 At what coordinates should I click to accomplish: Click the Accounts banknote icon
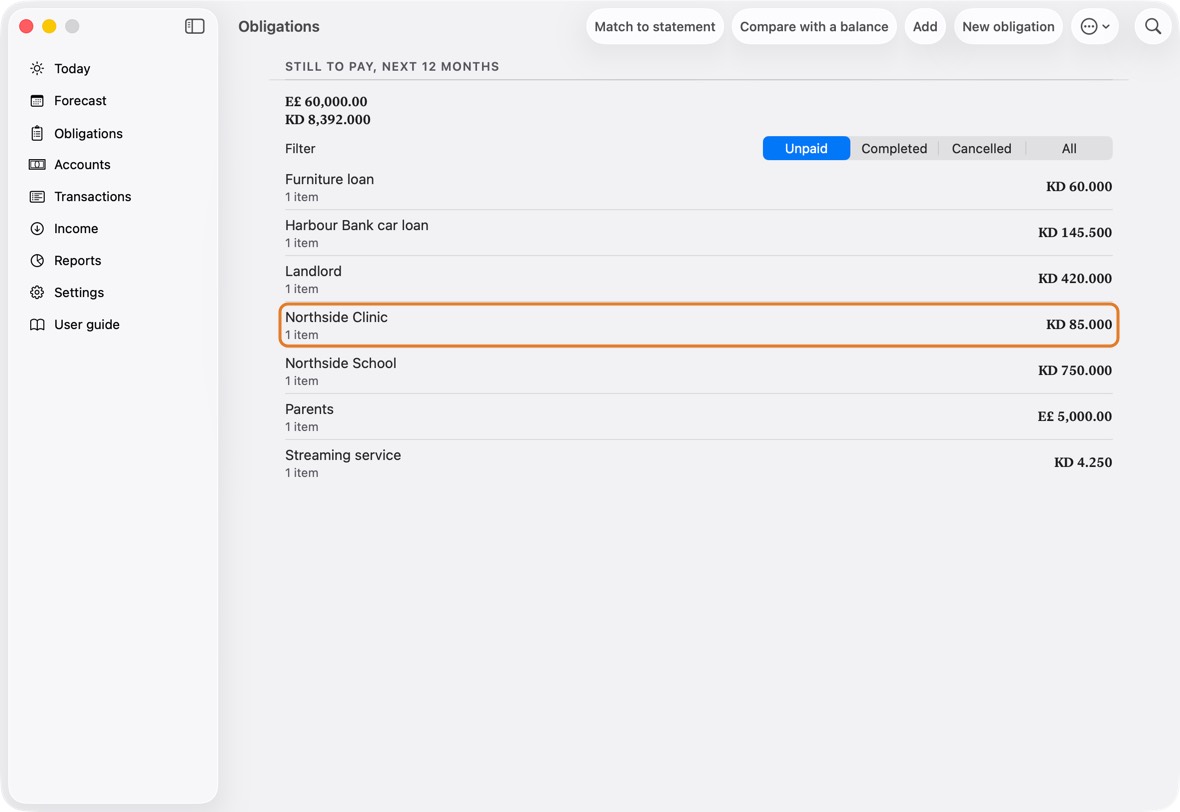click(37, 165)
